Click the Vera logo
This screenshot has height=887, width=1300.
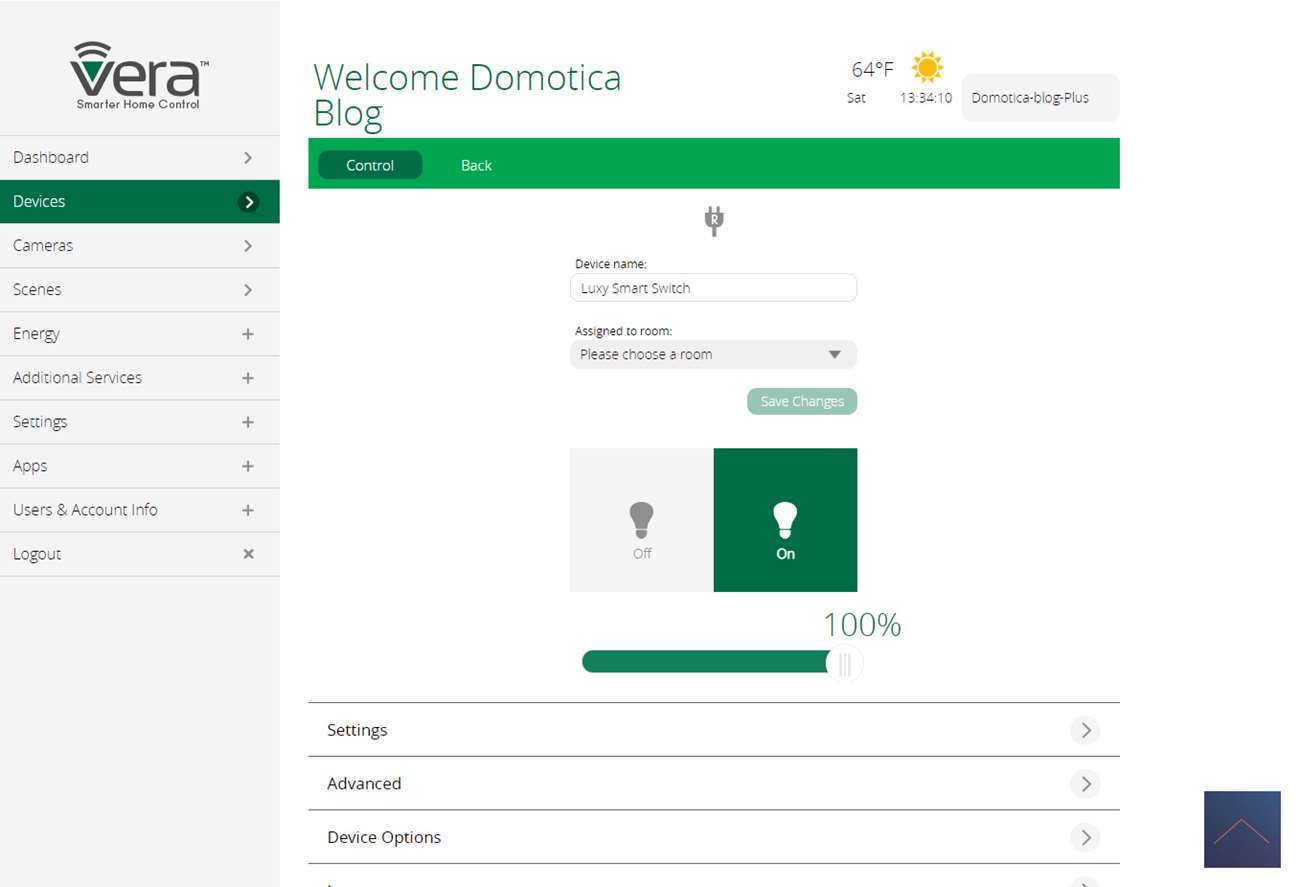tap(139, 75)
